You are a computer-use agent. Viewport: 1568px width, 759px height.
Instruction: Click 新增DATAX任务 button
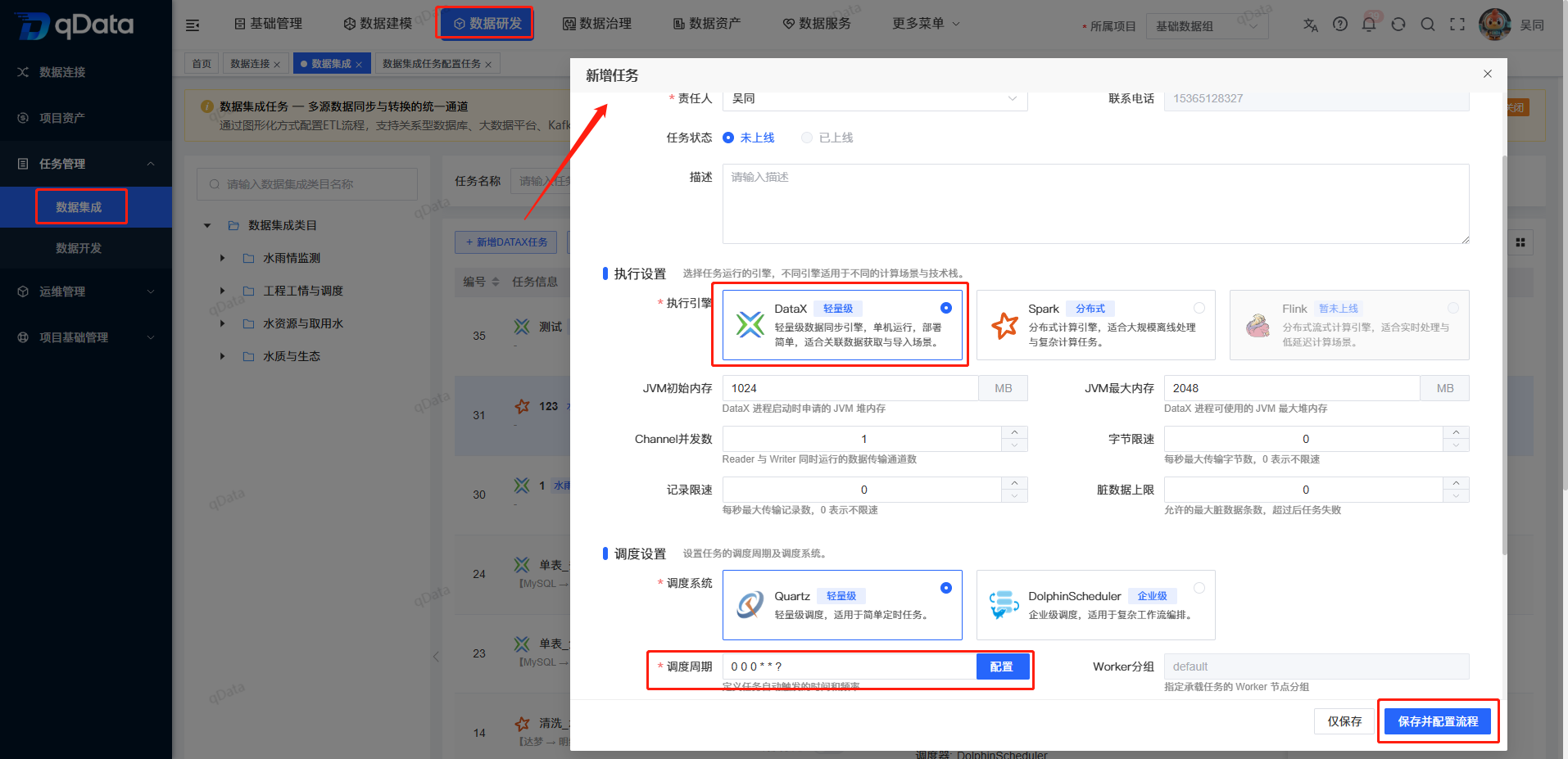[506, 242]
